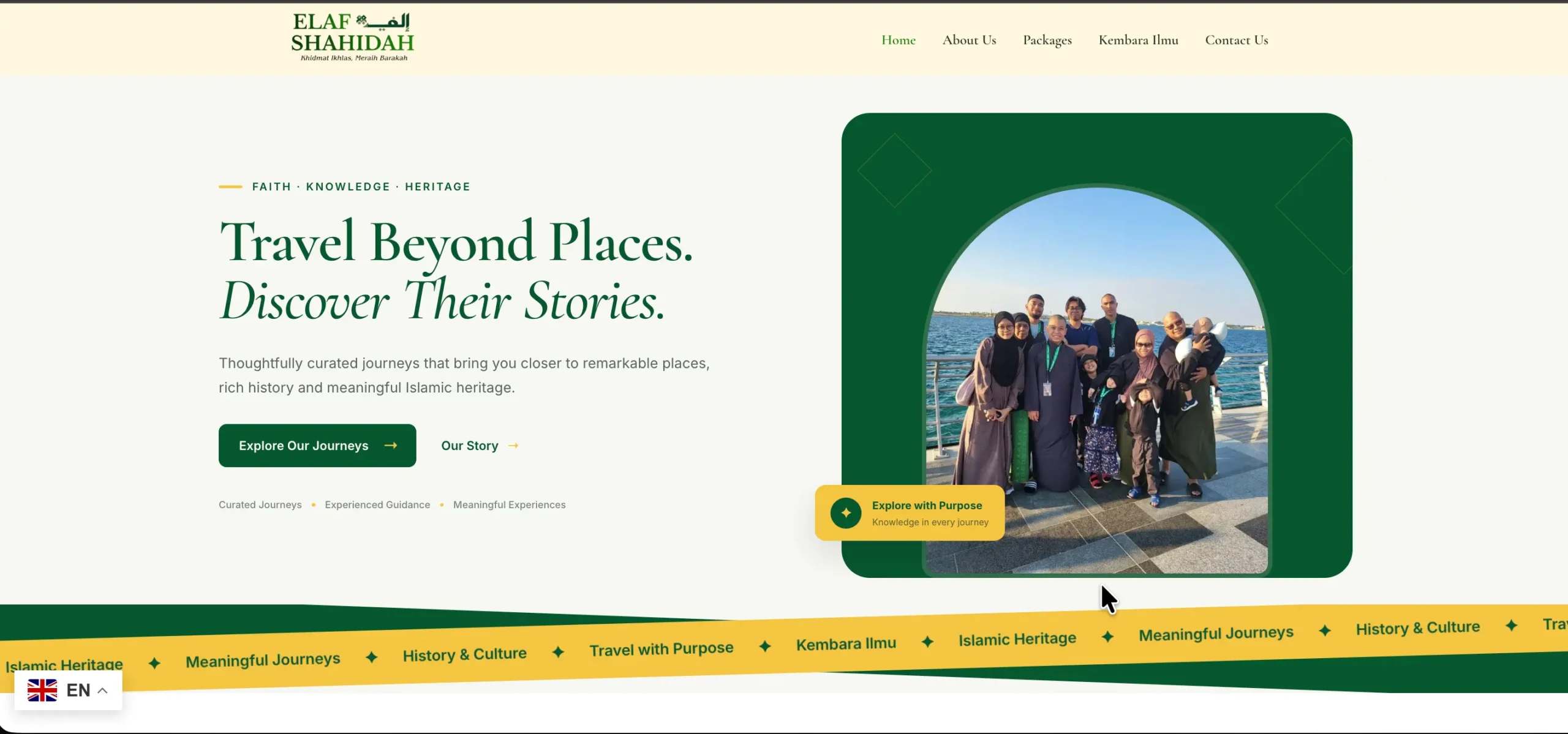Click the UK flag icon
This screenshot has width=1568, height=734.
tap(42, 690)
